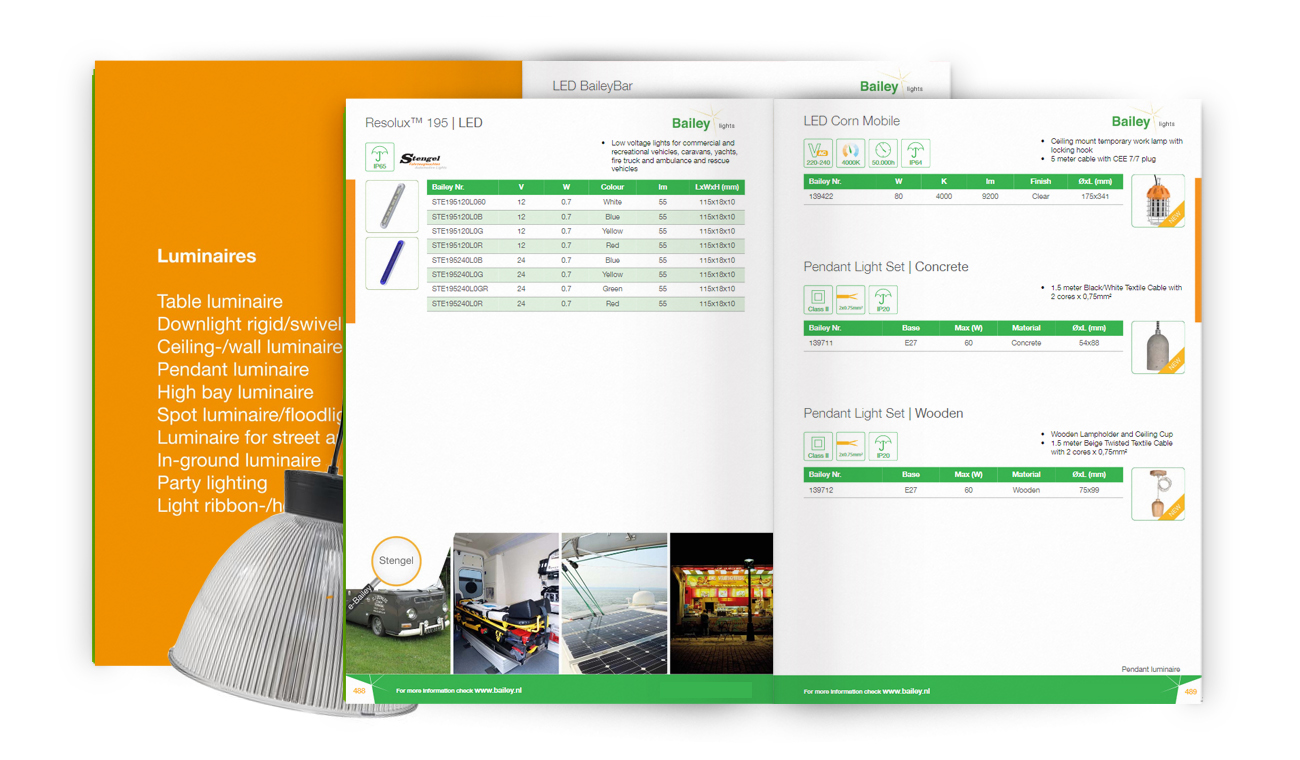Open the solar panel boat deck photo

coord(614,603)
